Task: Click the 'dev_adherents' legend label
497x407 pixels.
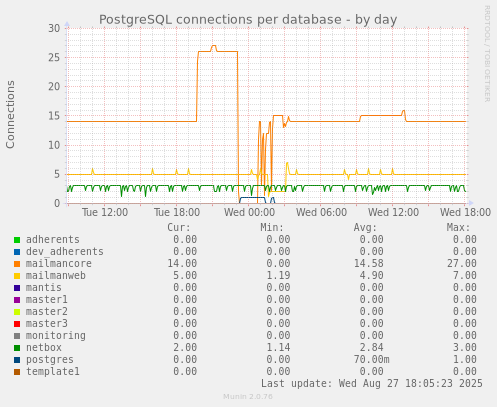Action: coord(65,251)
